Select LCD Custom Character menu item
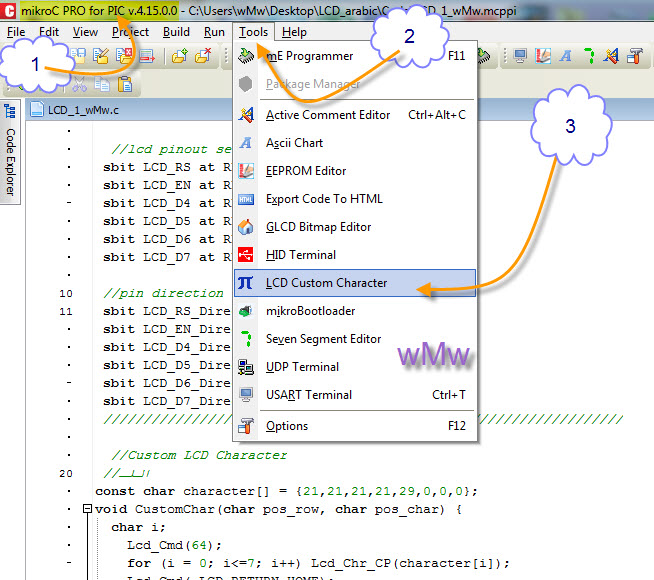The width and height of the screenshot is (654, 580). (355, 283)
